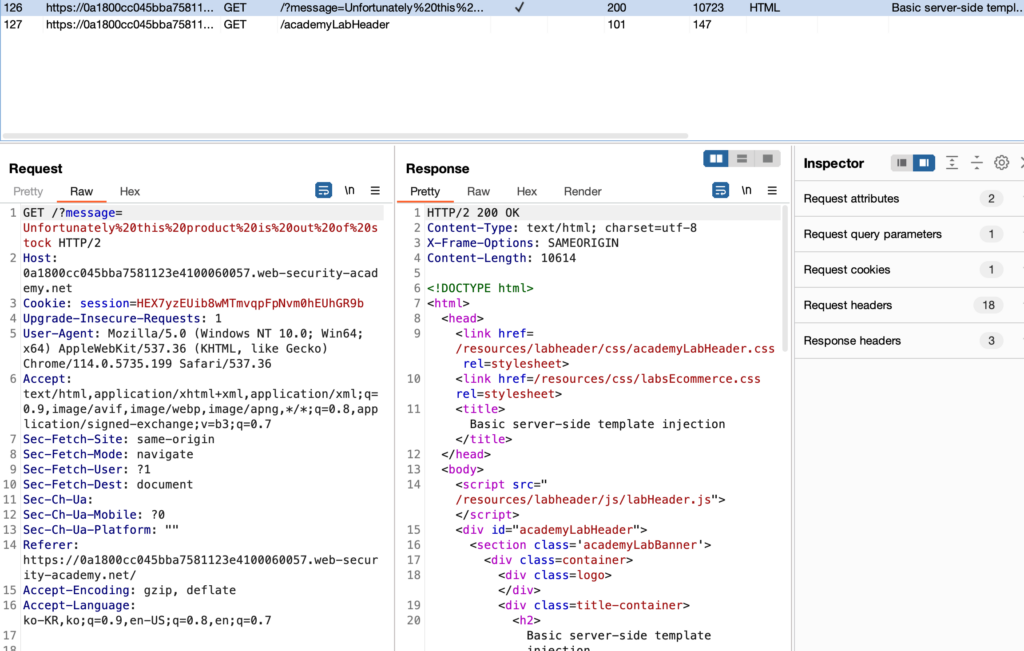
Task: Click the 'message' parameter name in the request line
Action: pos(90,213)
